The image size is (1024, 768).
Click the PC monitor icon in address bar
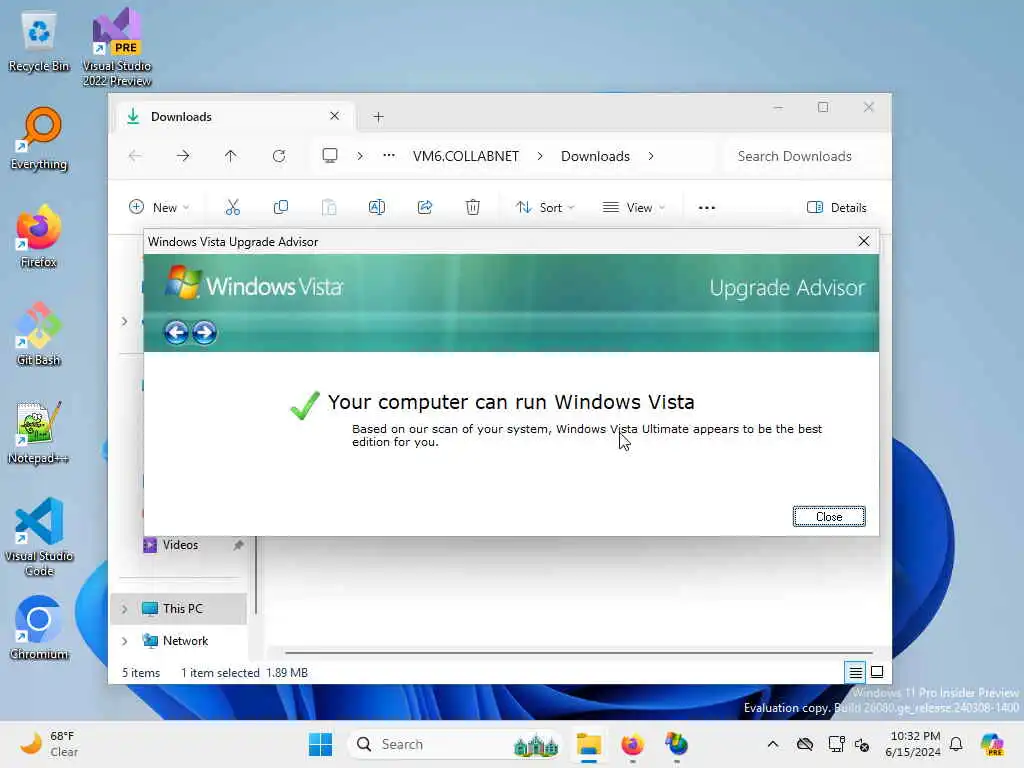[x=330, y=155]
